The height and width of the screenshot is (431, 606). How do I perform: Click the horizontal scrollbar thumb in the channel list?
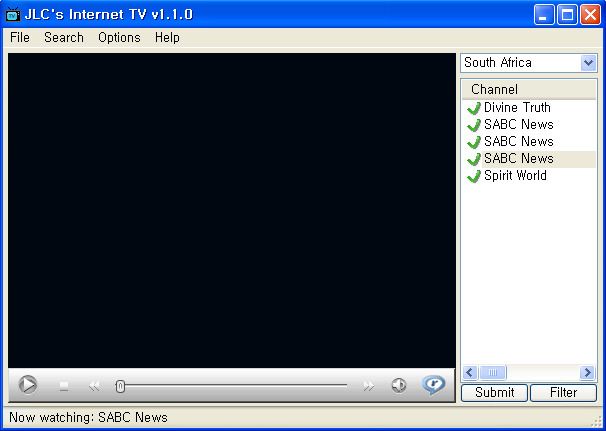(493, 373)
